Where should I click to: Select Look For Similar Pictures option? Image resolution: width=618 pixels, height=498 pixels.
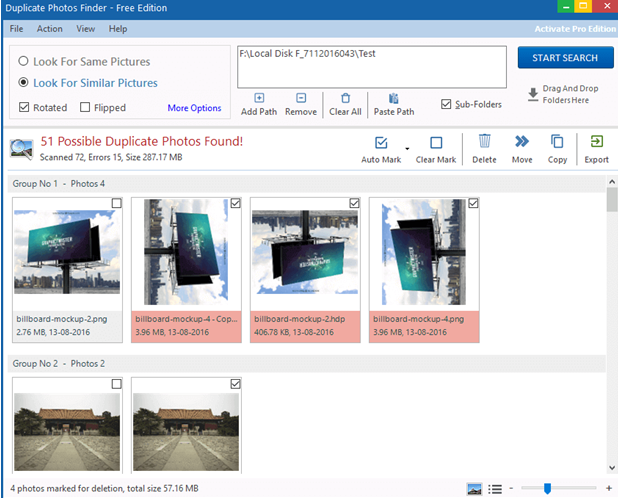[x=88, y=83]
